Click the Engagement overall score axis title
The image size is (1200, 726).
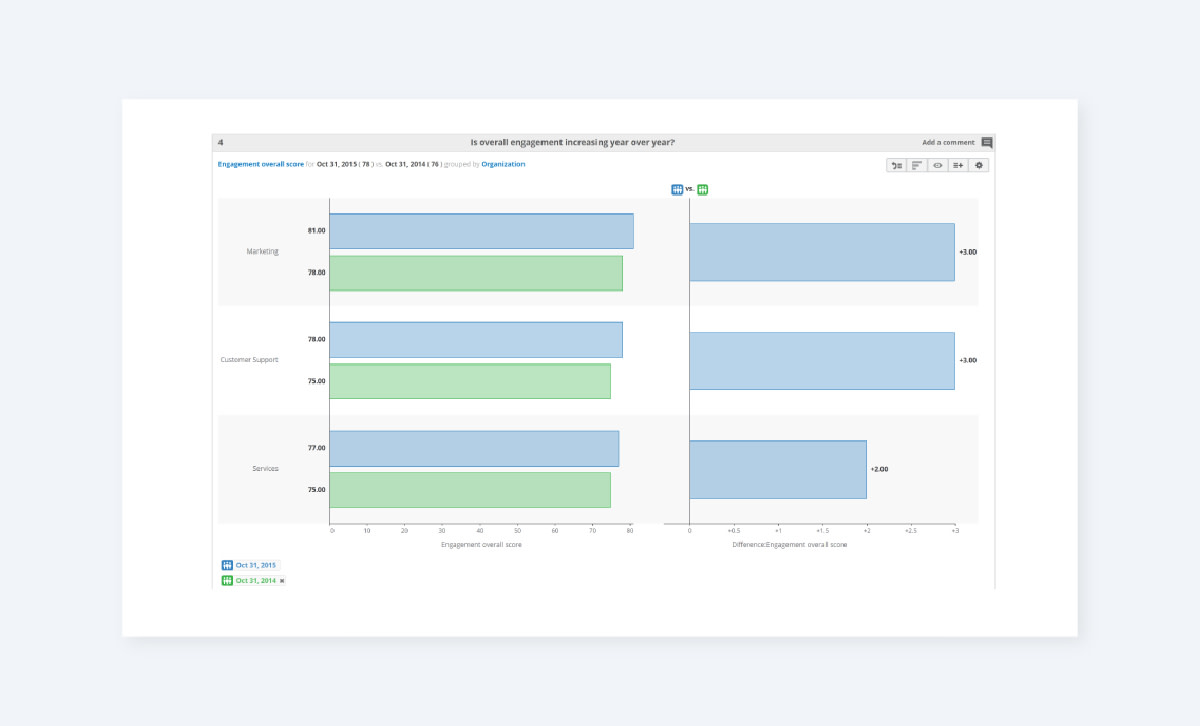481,544
